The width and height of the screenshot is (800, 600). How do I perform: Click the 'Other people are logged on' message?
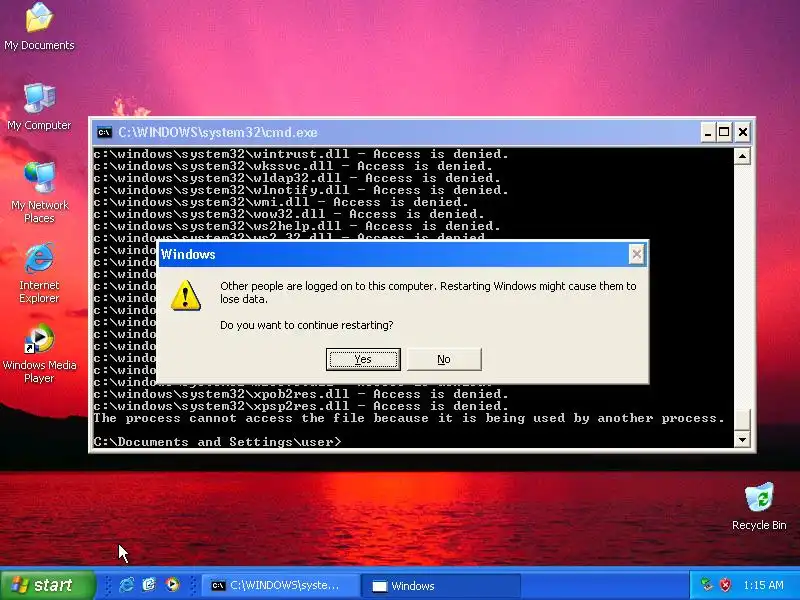click(428, 292)
